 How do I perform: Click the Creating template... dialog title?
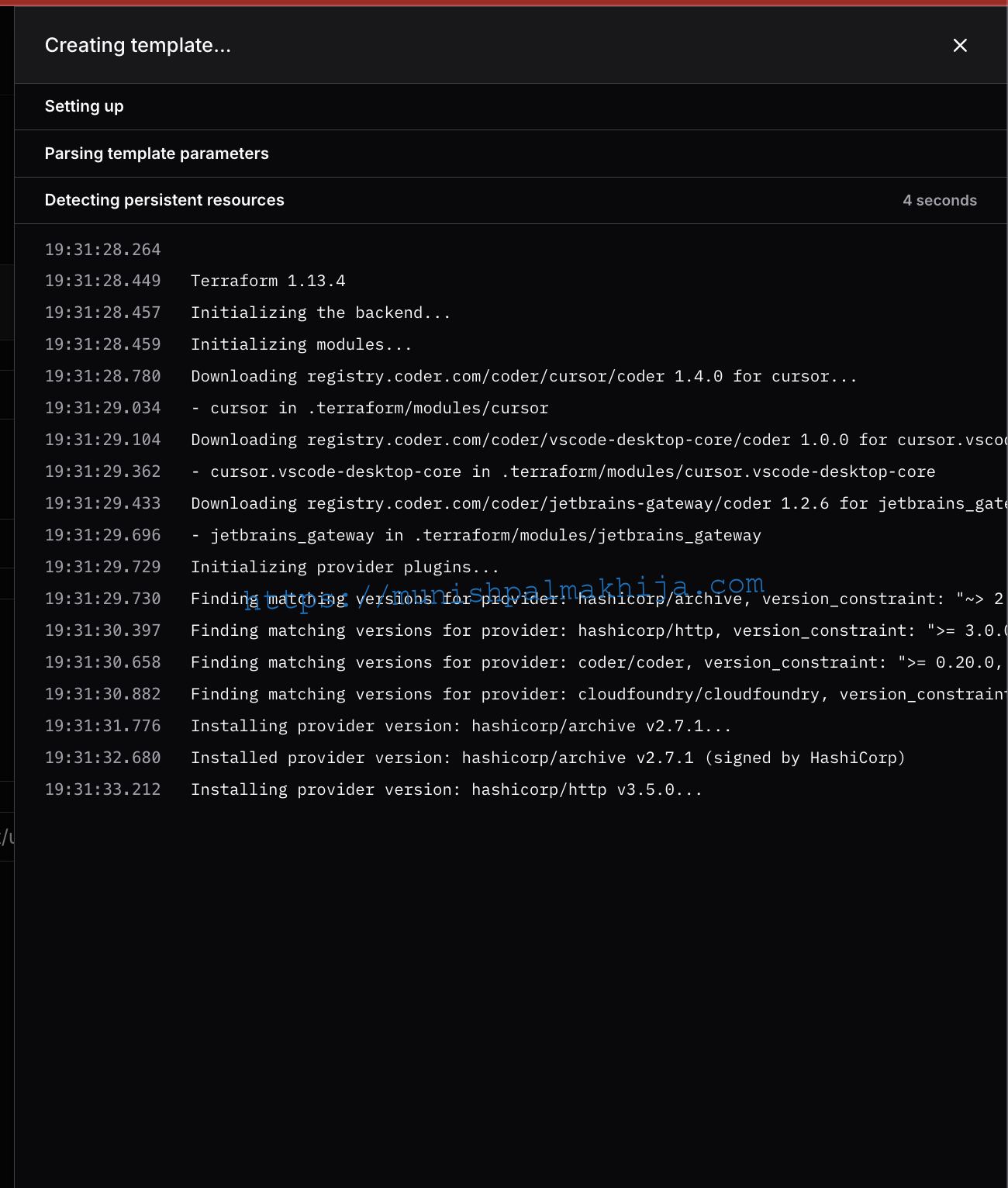point(138,46)
